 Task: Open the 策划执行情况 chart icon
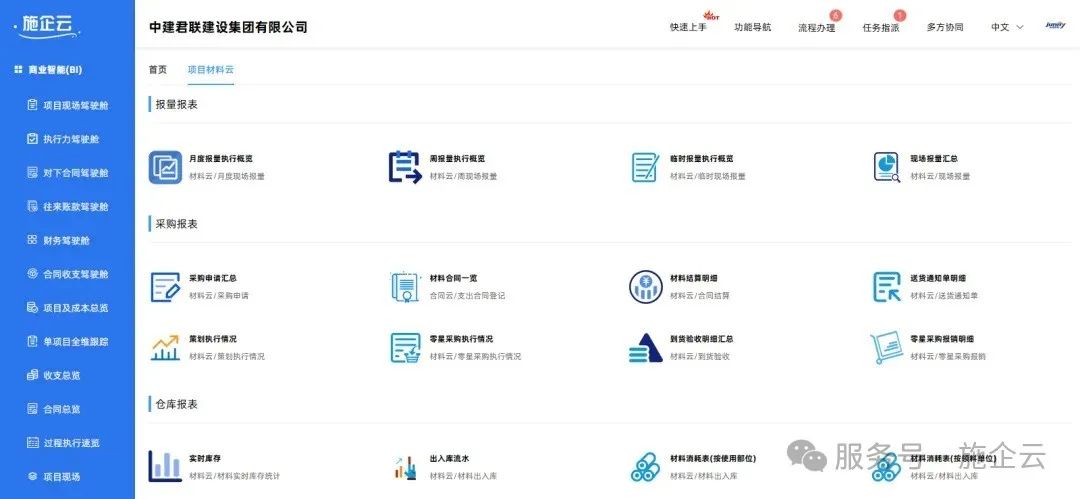(x=165, y=347)
